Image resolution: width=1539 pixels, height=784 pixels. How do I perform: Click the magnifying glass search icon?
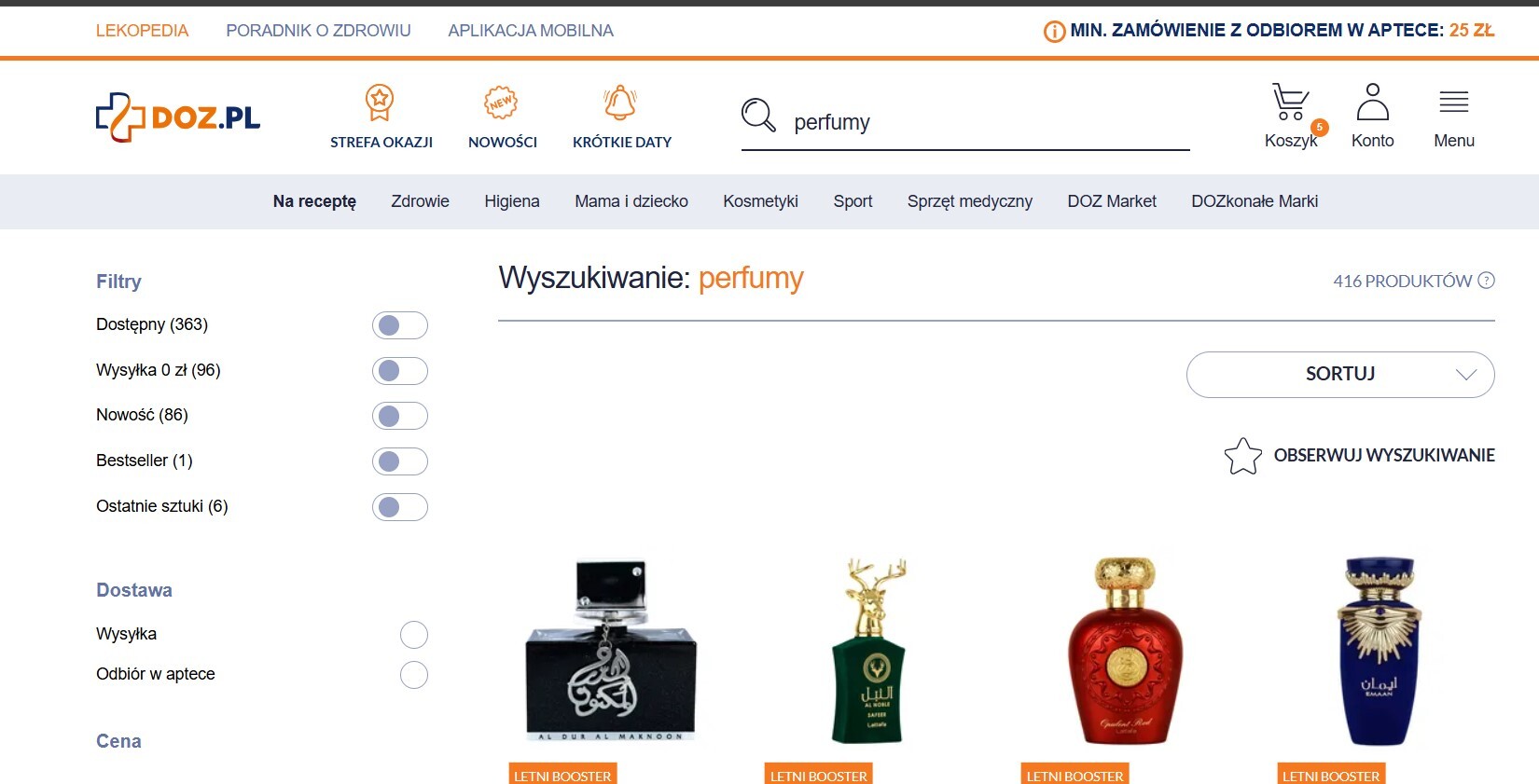pyautogui.click(x=758, y=116)
